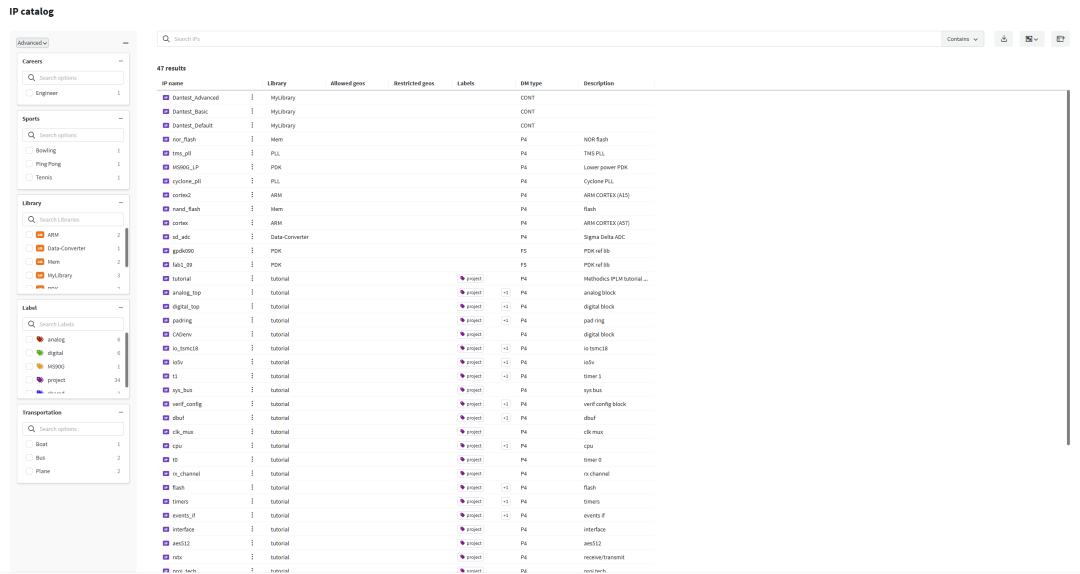Click the DM type column header
The image size is (1080, 574).
[x=531, y=83]
